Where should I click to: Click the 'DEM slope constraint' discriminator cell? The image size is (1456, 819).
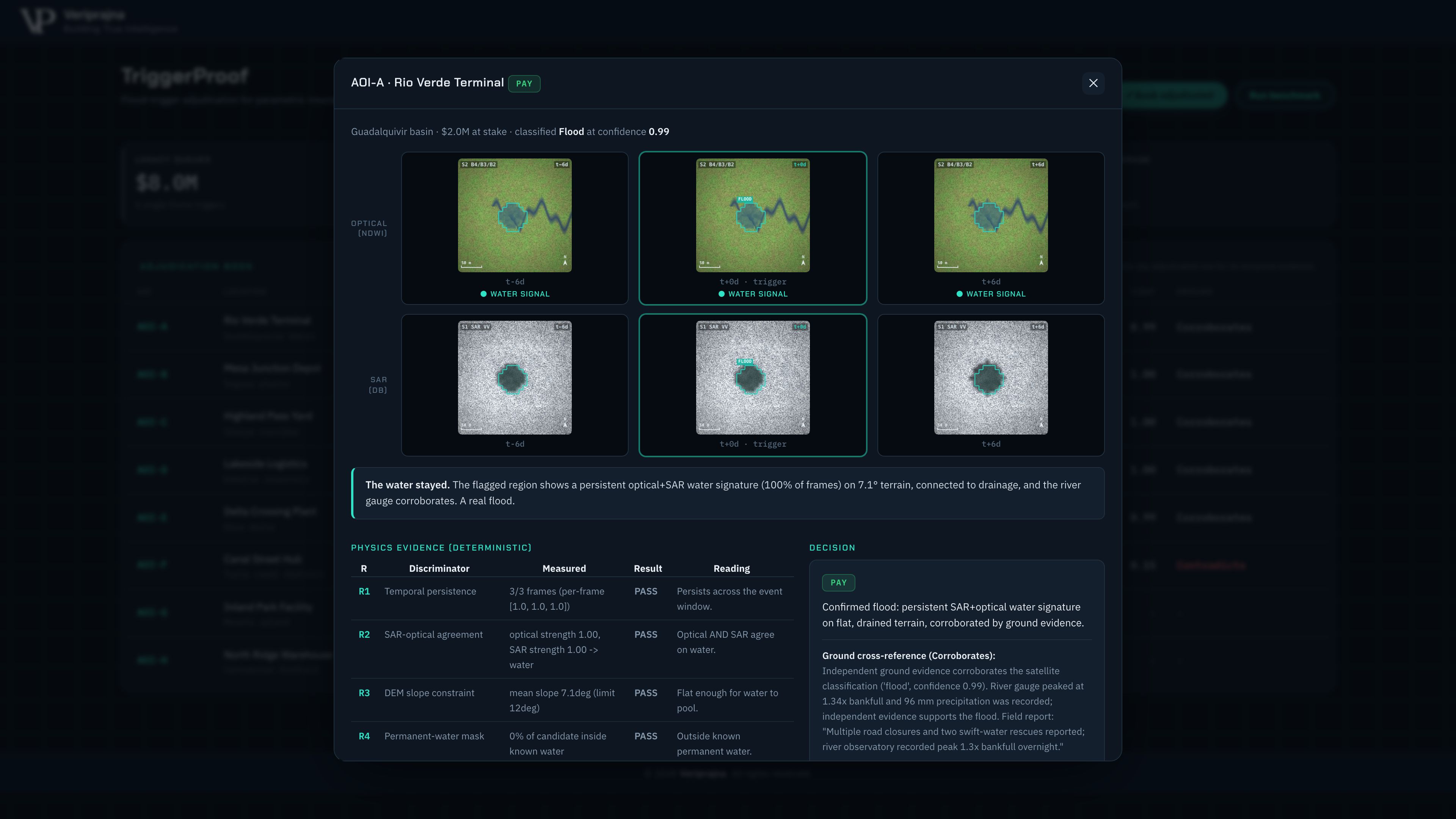[x=429, y=693]
